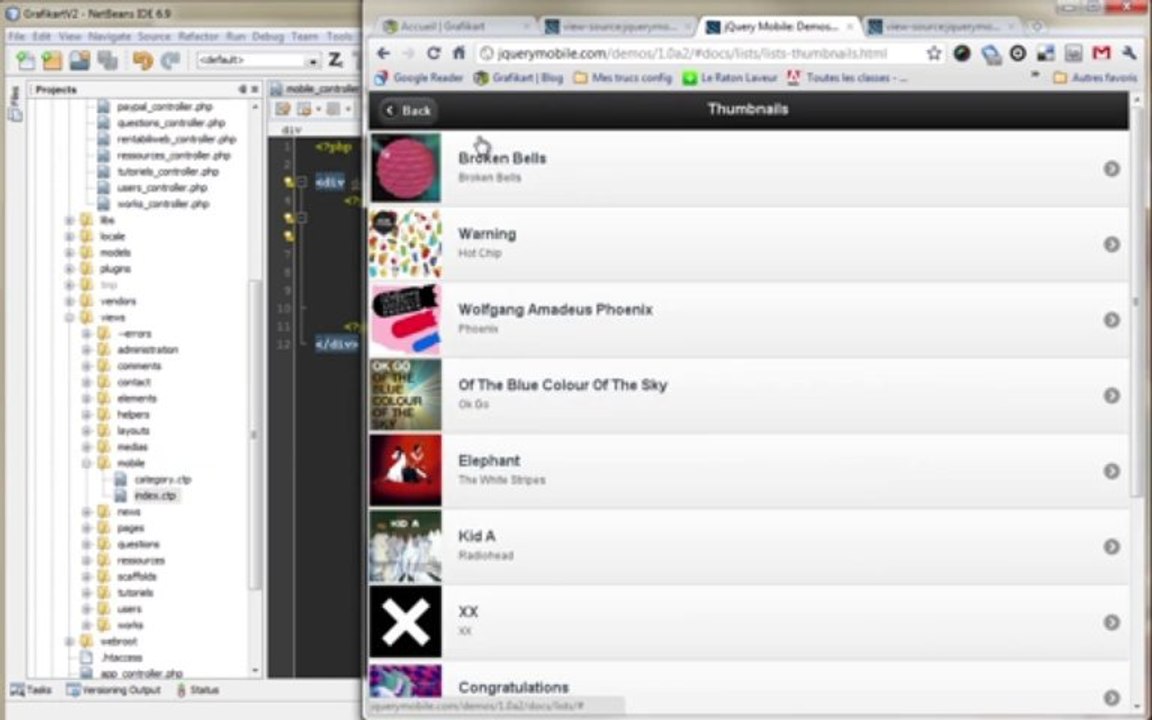Go to the browser home page
This screenshot has width=1152, height=720.
tap(458, 53)
